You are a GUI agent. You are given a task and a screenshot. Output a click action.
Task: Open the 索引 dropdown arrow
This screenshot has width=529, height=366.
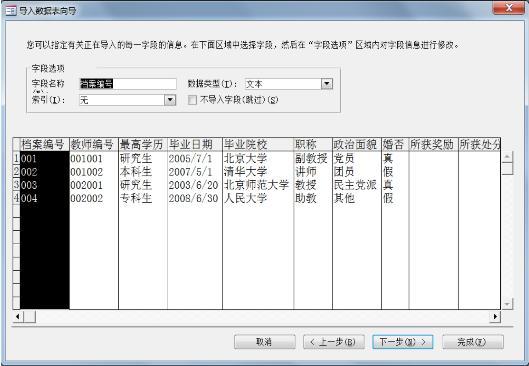coord(170,100)
